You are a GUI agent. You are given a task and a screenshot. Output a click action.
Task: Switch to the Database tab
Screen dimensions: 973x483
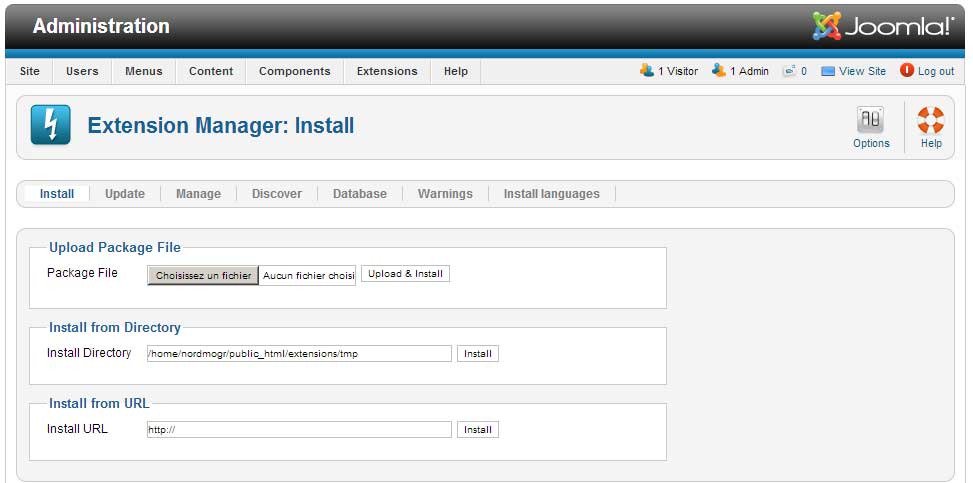pos(360,194)
